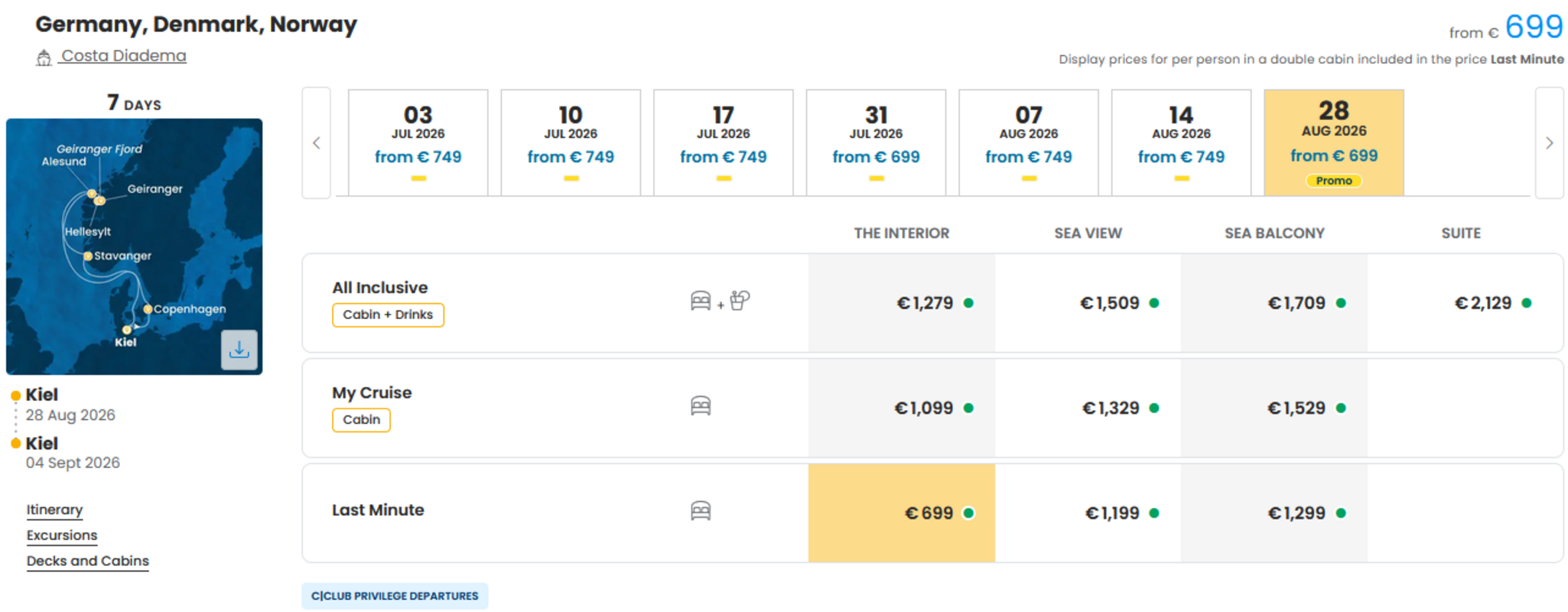Select the 14 Aug 2026 departure
The height and width of the screenshot is (612, 1568).
(1181, 142)
